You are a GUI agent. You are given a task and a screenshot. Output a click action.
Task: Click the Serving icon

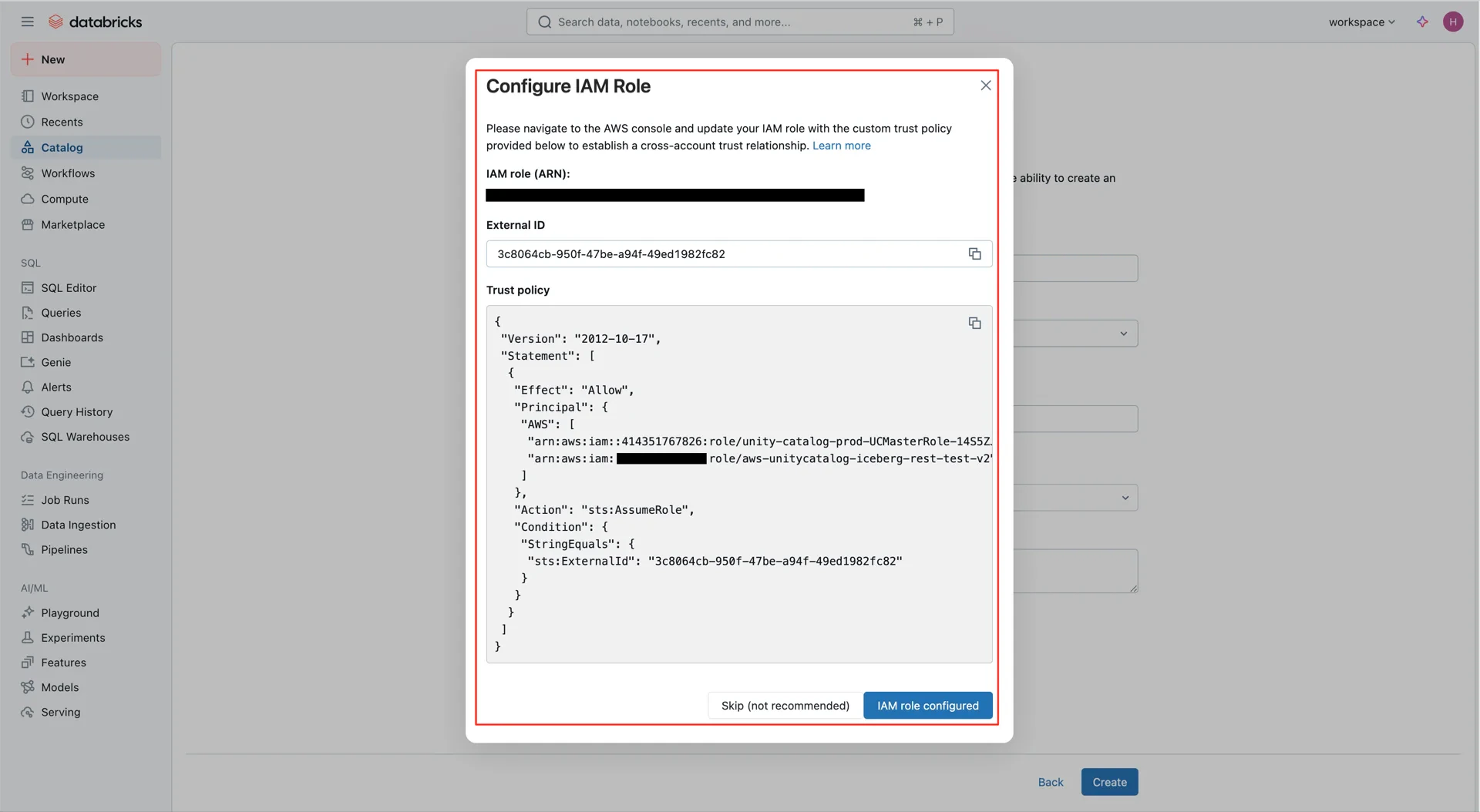click(x=28, y=712)
